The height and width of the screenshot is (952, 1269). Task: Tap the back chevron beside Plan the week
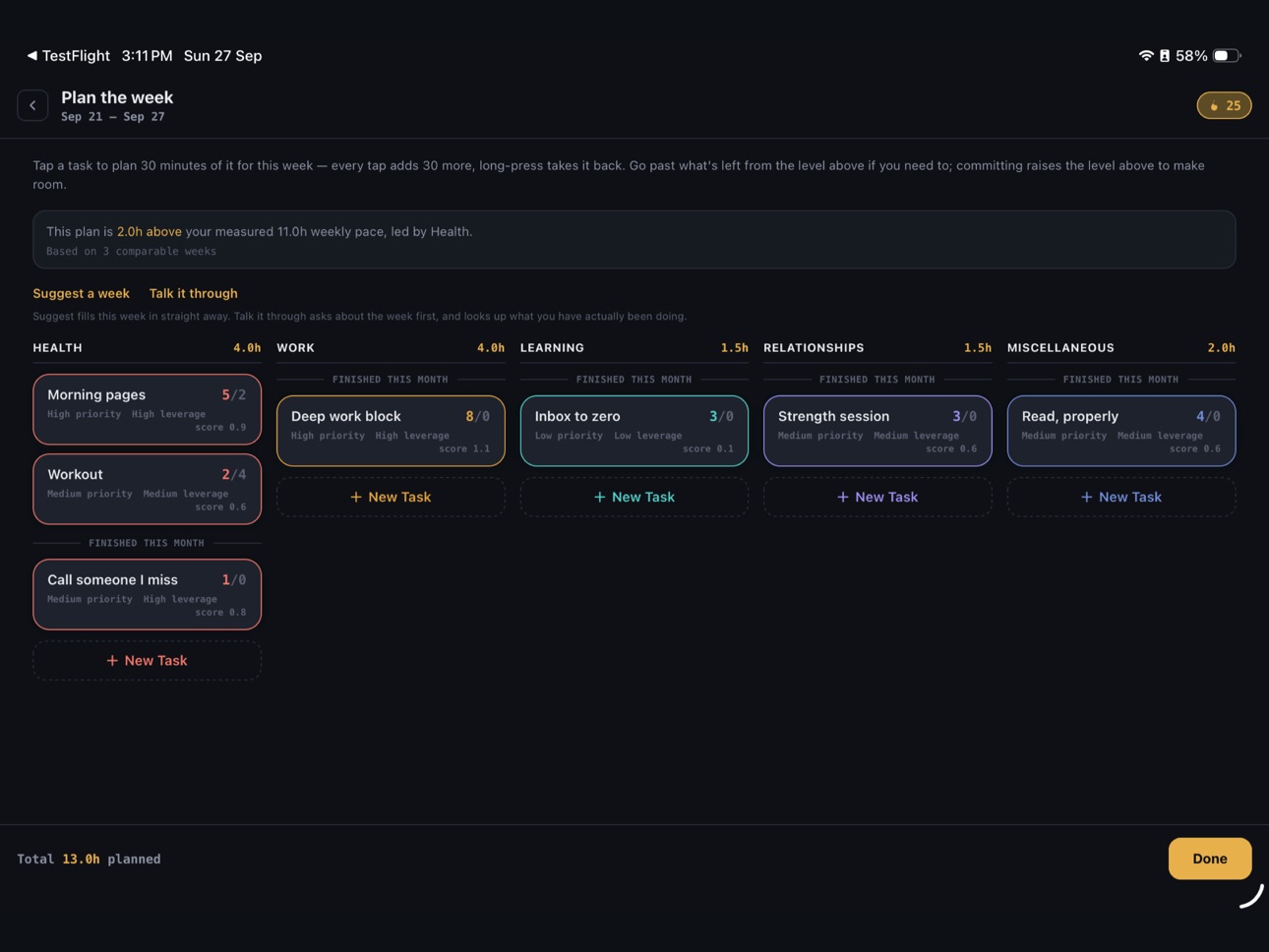pos(32,105)
